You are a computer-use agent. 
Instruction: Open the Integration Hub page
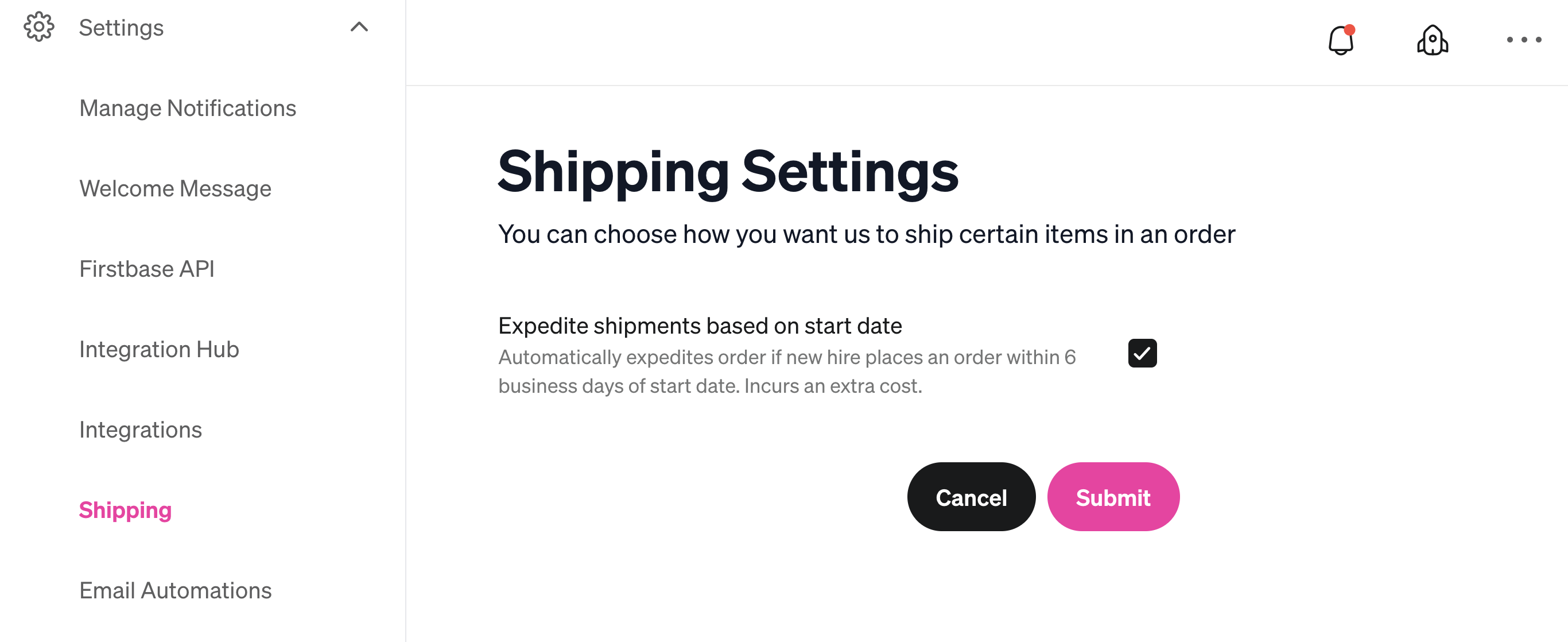pos(159,349)
